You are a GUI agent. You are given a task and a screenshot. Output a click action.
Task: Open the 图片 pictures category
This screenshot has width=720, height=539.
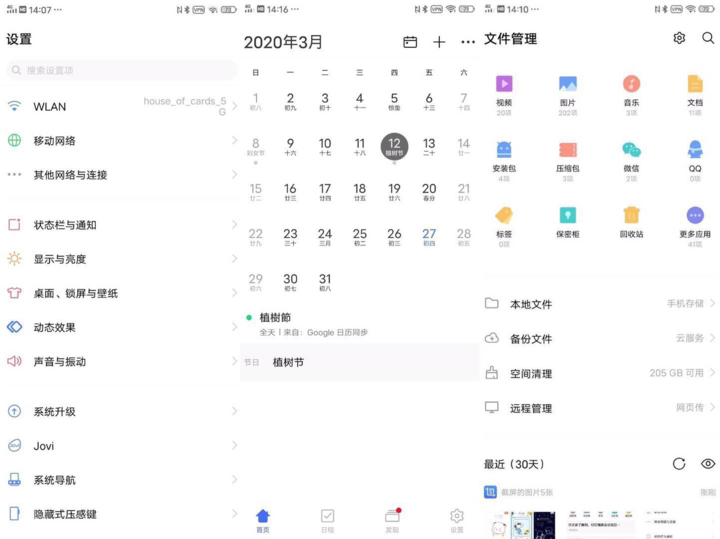click(568, 84)
